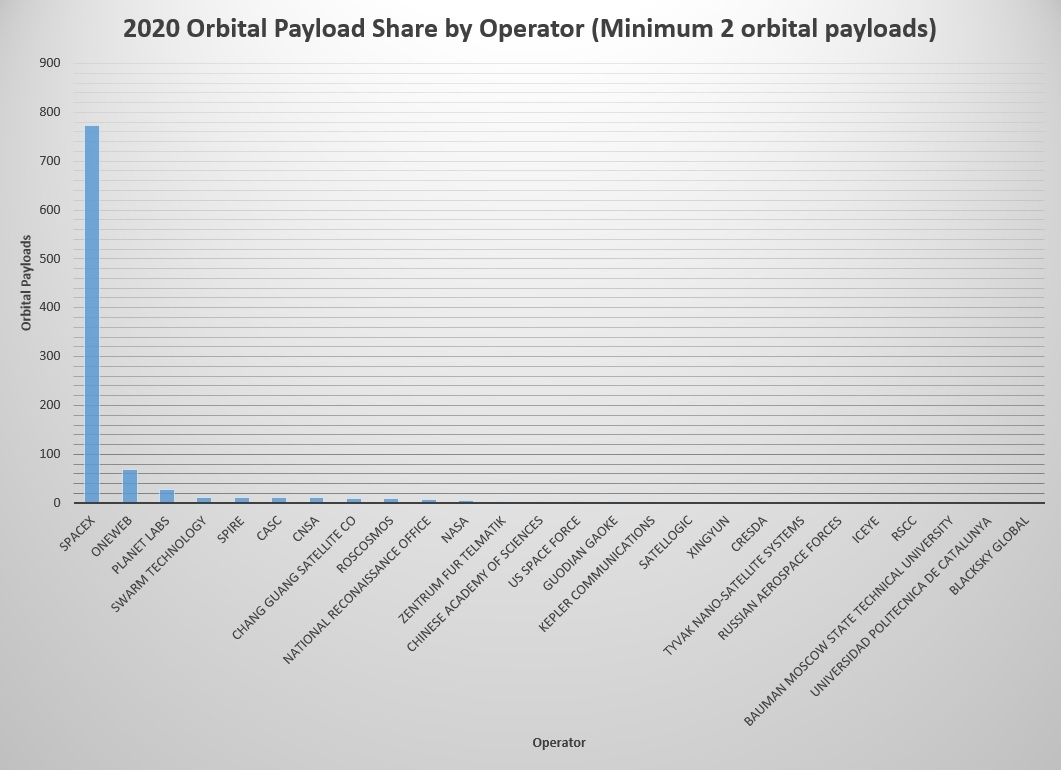Select the 100 vertical axis label

[x=49, y=454]
